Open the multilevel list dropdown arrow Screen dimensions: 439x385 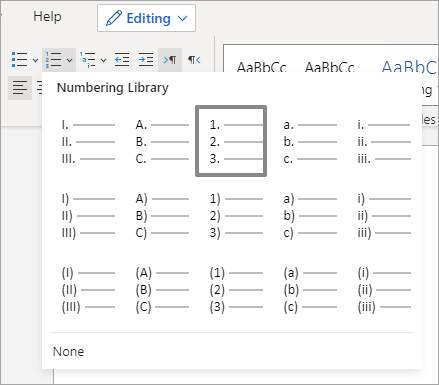[103, 60]
